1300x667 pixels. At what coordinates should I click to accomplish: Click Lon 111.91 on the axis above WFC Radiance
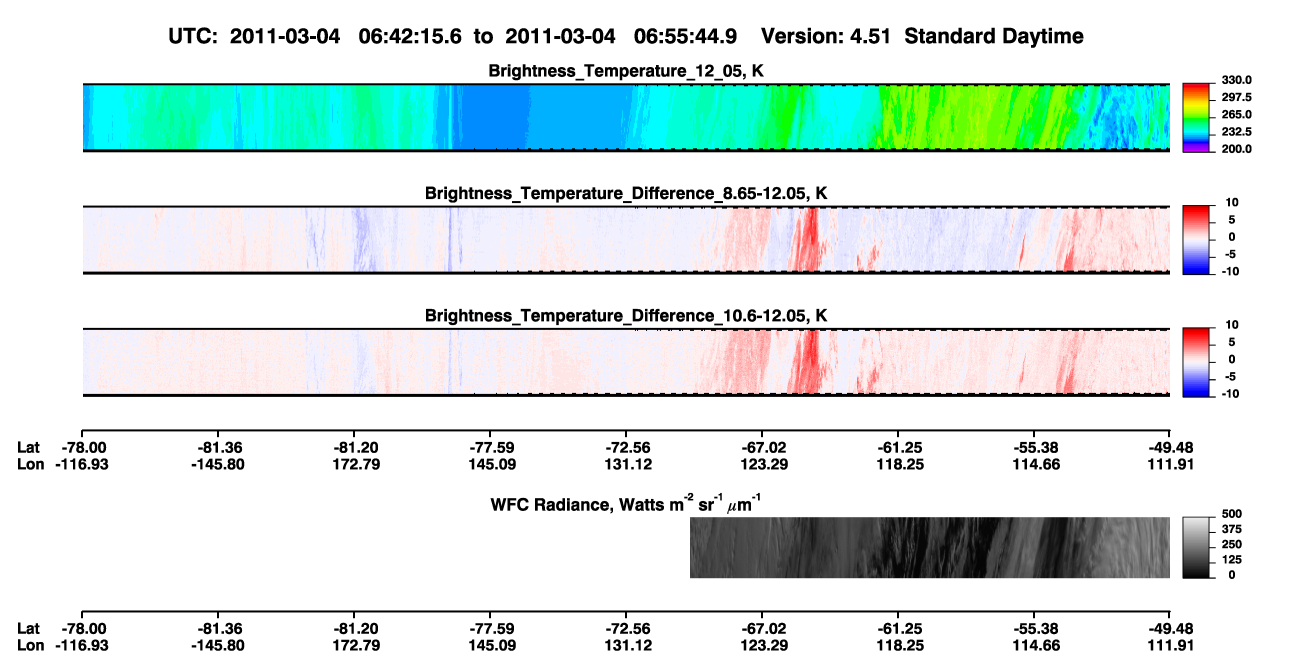click(1170, 464)
